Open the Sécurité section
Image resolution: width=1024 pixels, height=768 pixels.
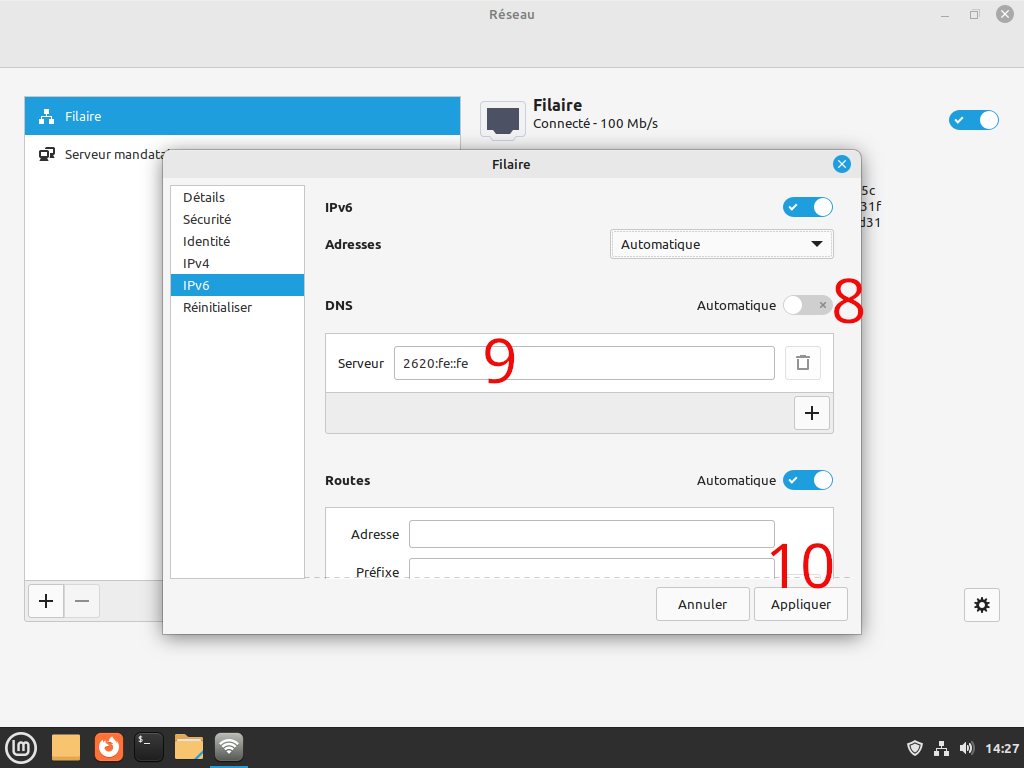click(207, 219)
